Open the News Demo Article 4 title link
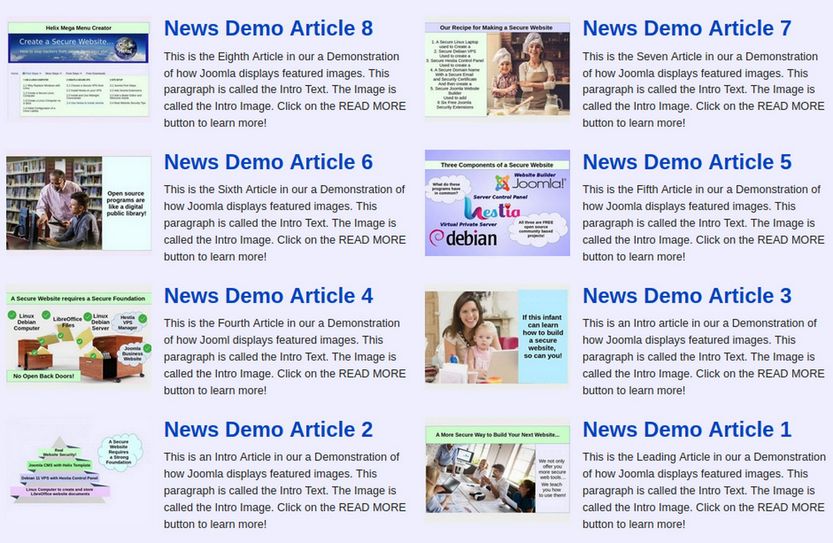 point(268,296)
